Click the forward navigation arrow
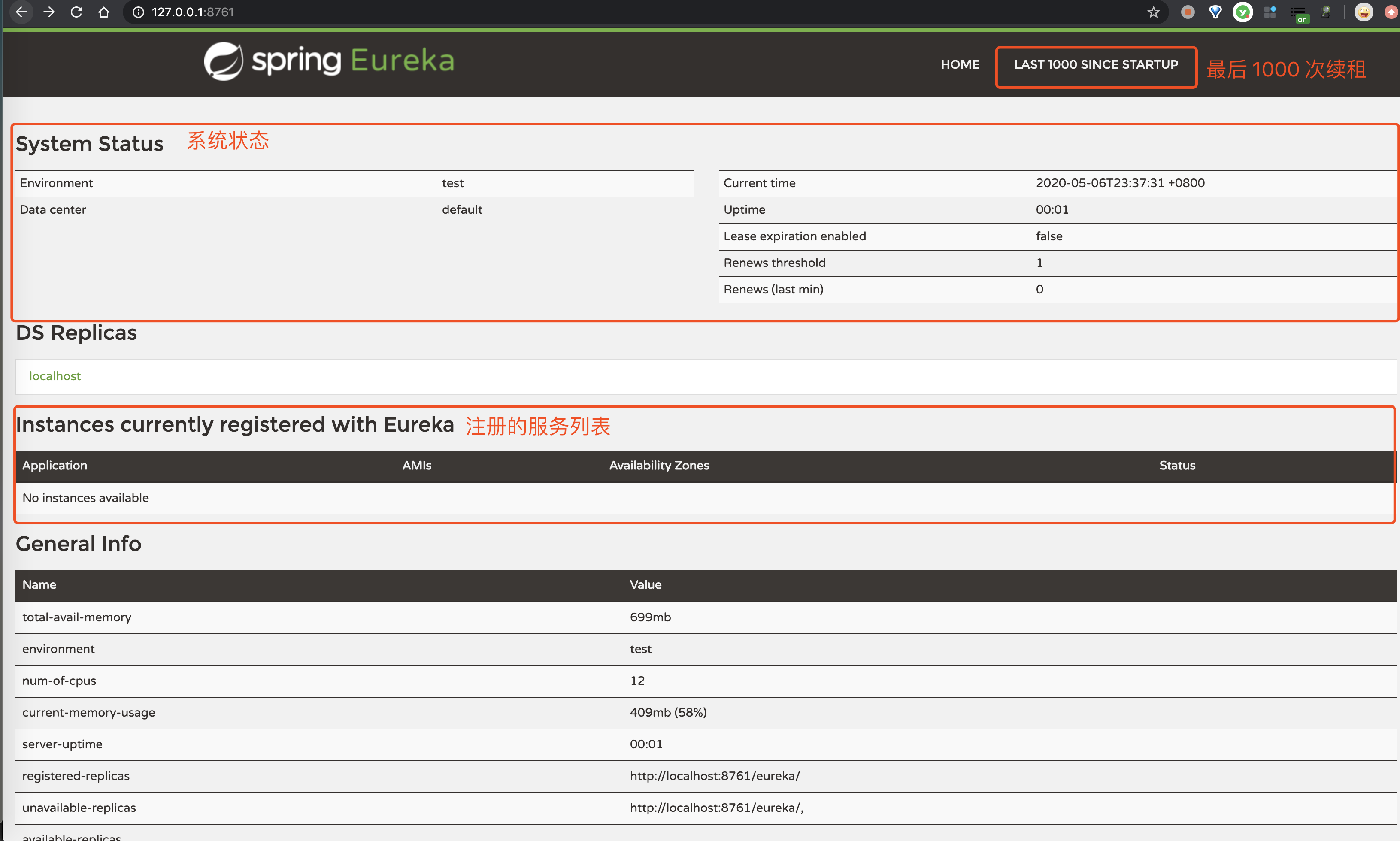Screen dimensions: 1400x841 click(x=49, y=11)
